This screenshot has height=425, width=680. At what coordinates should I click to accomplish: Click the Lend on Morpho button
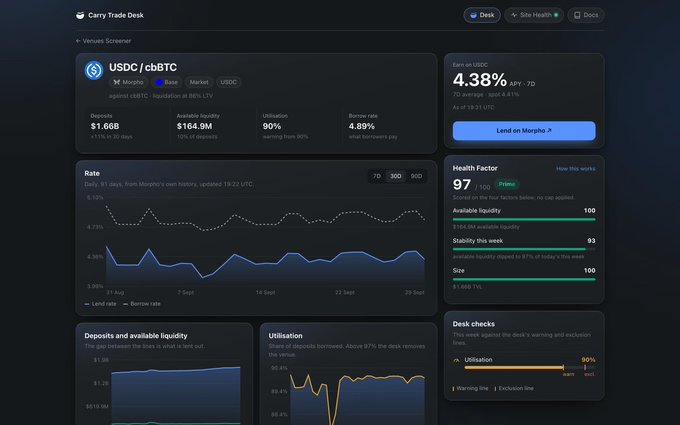coord(524,131)
